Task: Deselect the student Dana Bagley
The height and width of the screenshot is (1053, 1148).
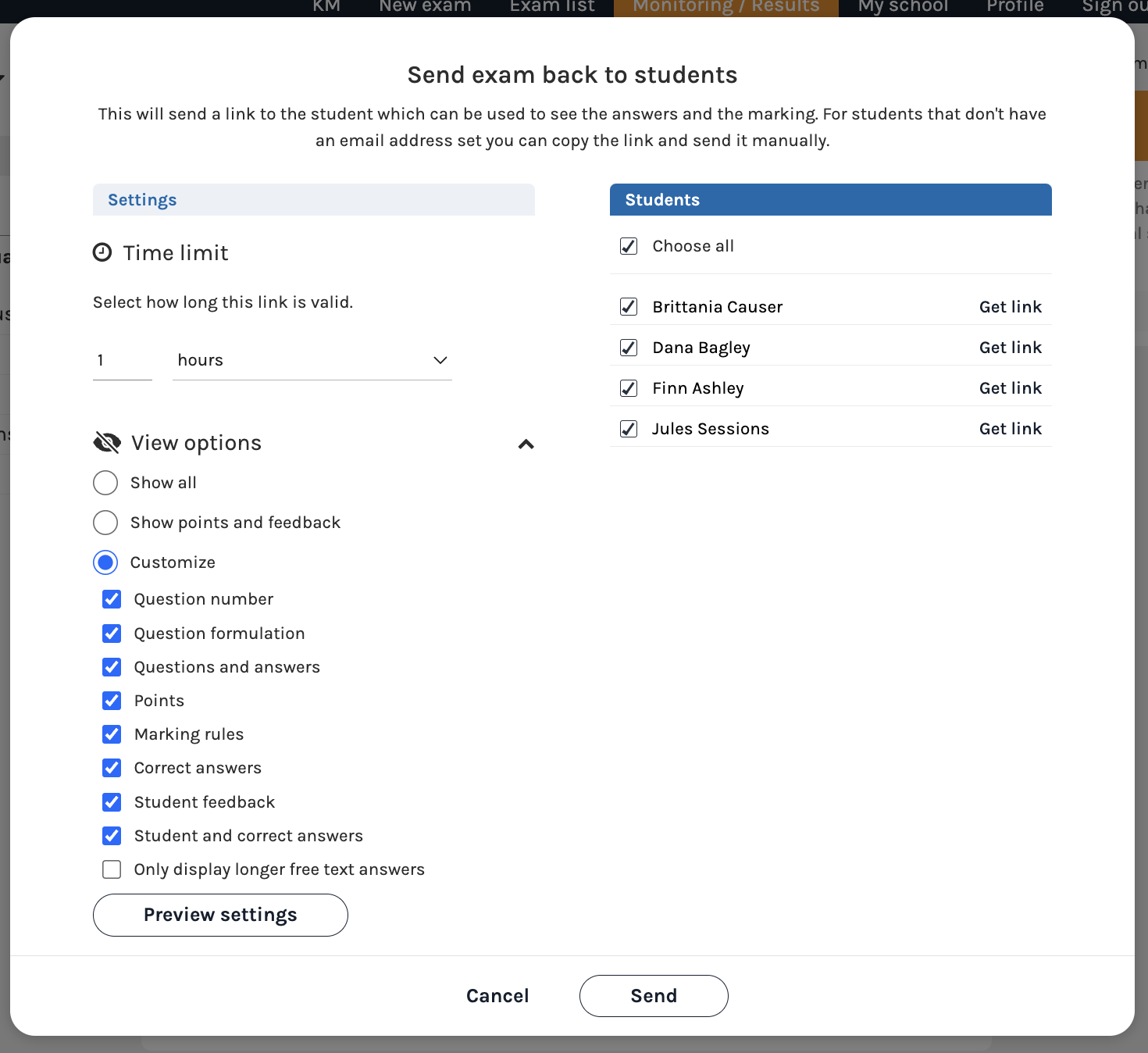Action: (628, 348)
